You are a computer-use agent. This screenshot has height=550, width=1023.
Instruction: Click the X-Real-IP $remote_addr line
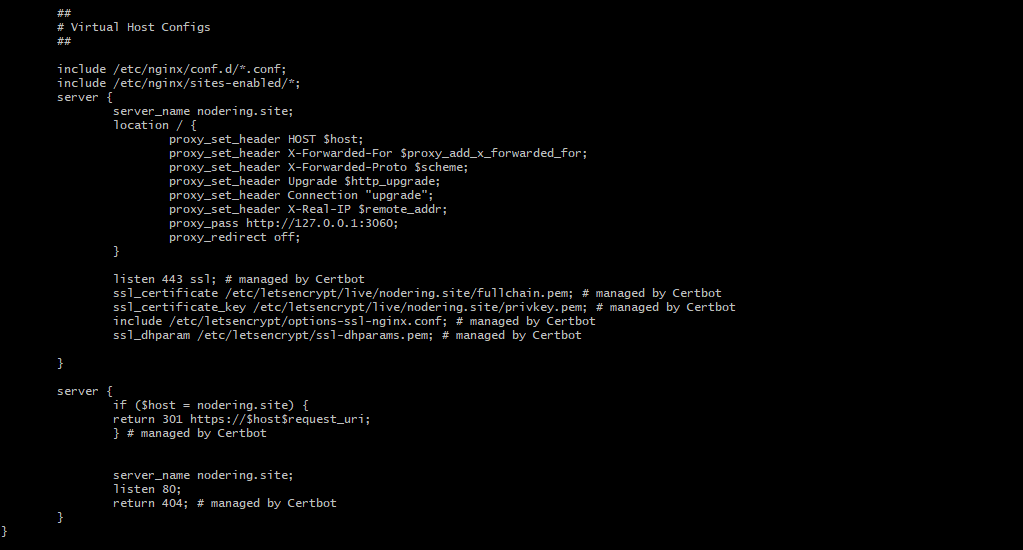[308, 209]
